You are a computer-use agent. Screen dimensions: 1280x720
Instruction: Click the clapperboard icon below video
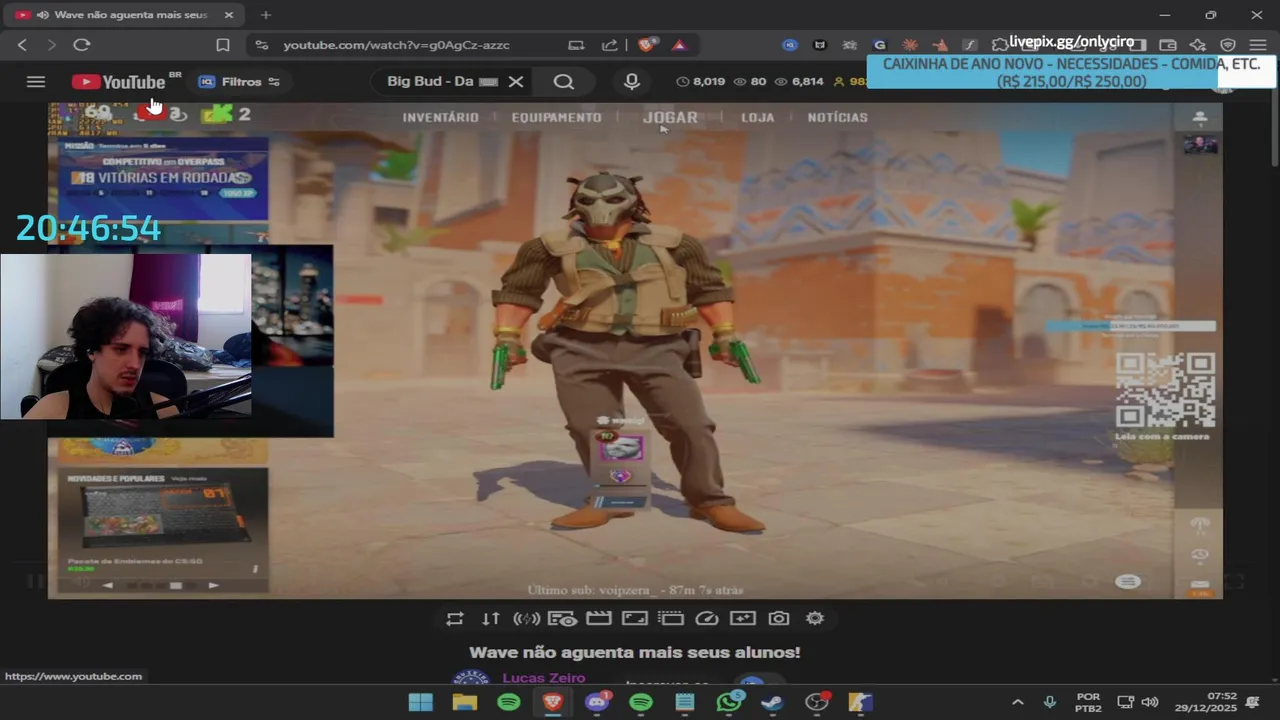(599, 619)
